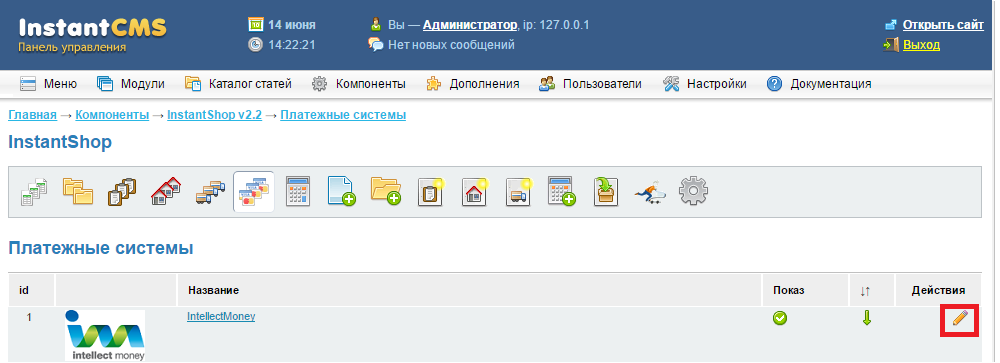Go to InstantShop v2.2 breadcrumb link

pos(214,115)
